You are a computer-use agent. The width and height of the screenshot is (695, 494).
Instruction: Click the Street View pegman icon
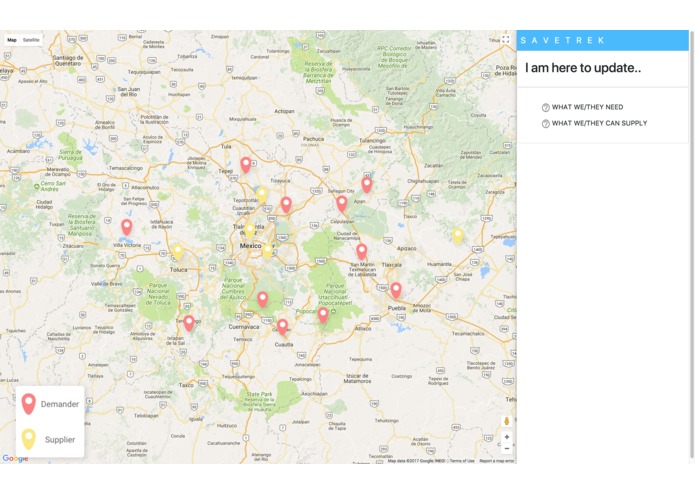point(507,421)
